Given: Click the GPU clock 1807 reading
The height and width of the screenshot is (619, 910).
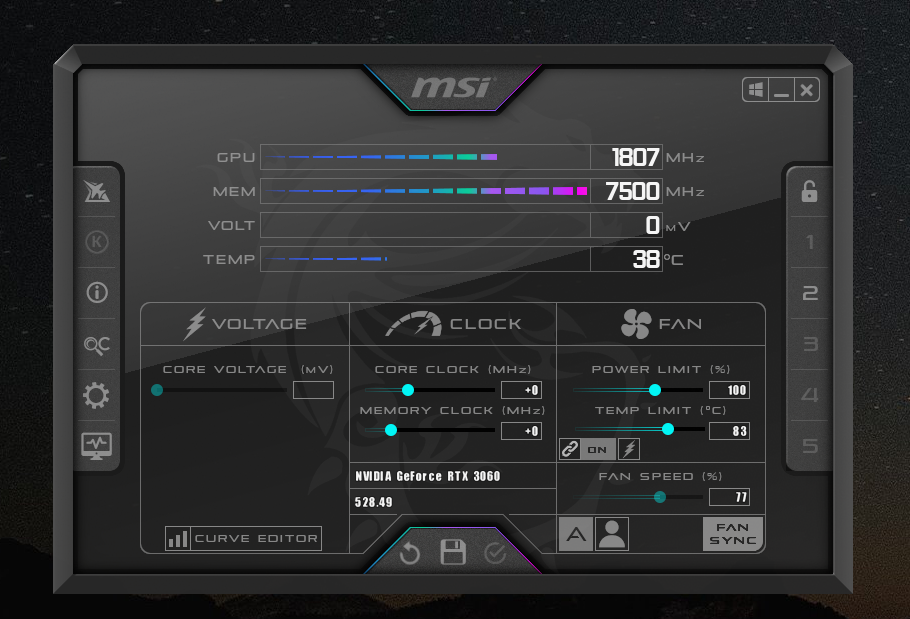Looking at the screenshot, I should [635, 157].
